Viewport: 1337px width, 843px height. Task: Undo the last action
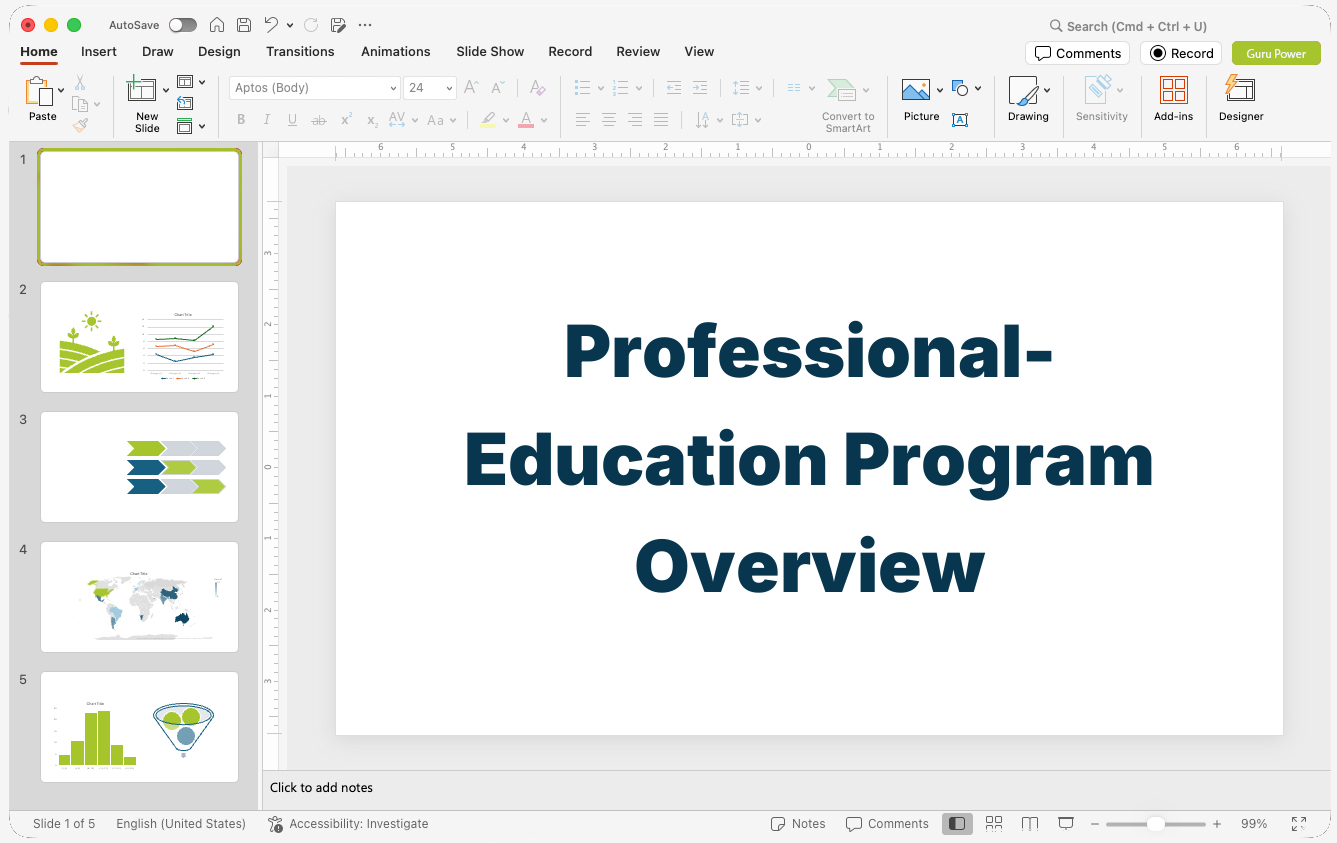point(271,25)
